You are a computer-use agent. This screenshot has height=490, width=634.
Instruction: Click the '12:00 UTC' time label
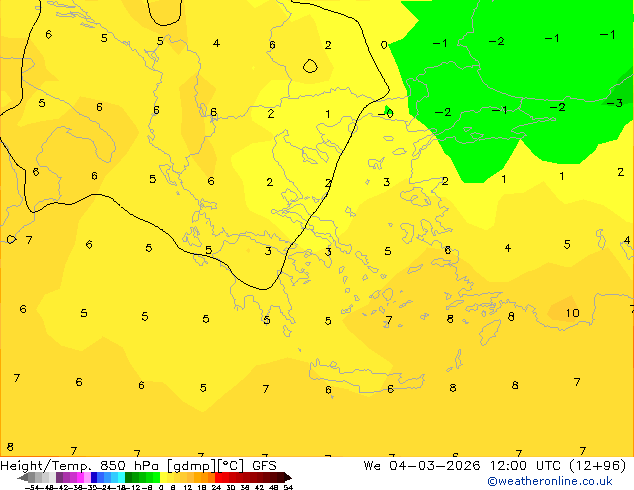pyautogui.click(x=525, y=465)
